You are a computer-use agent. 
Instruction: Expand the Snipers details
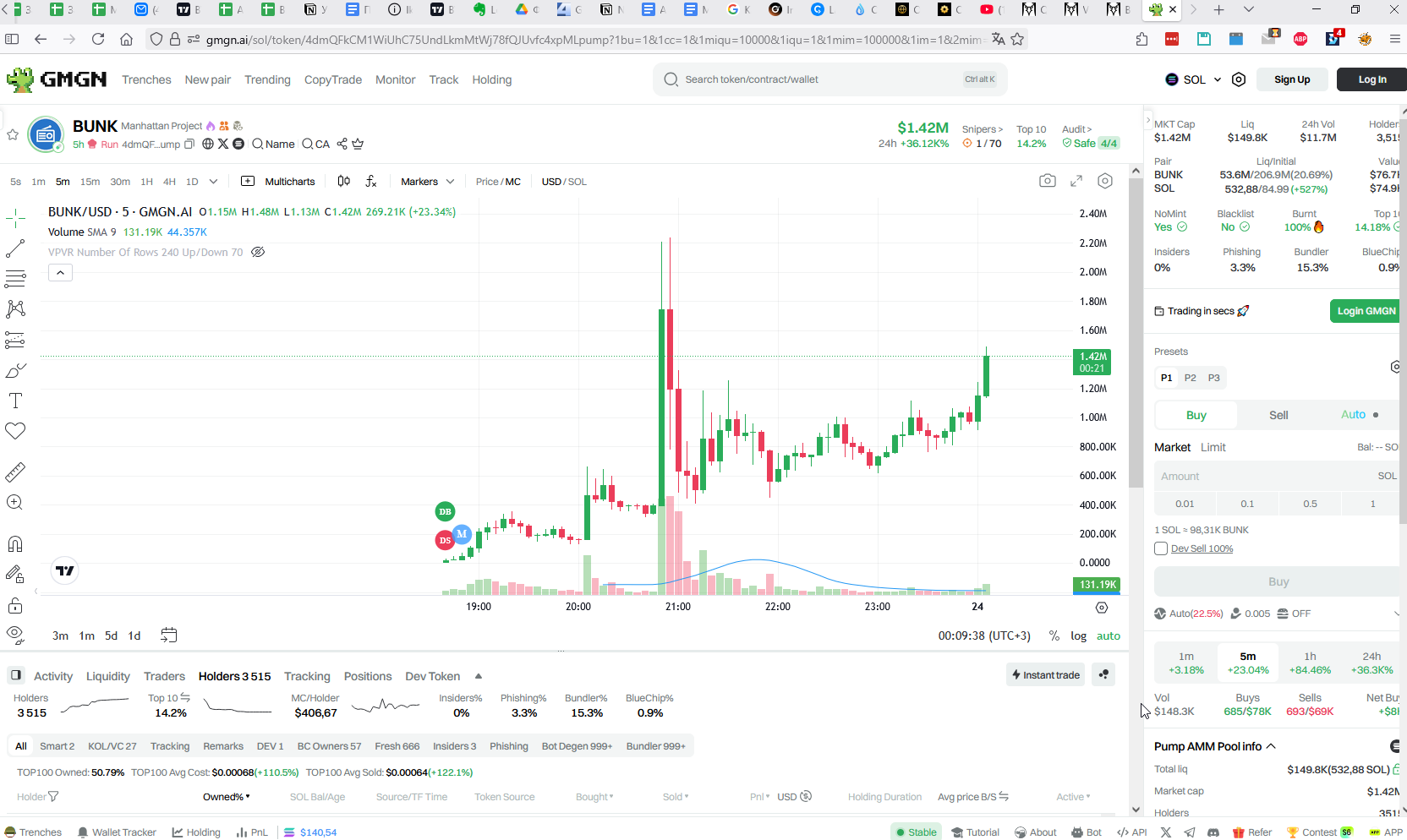[983, 129]
